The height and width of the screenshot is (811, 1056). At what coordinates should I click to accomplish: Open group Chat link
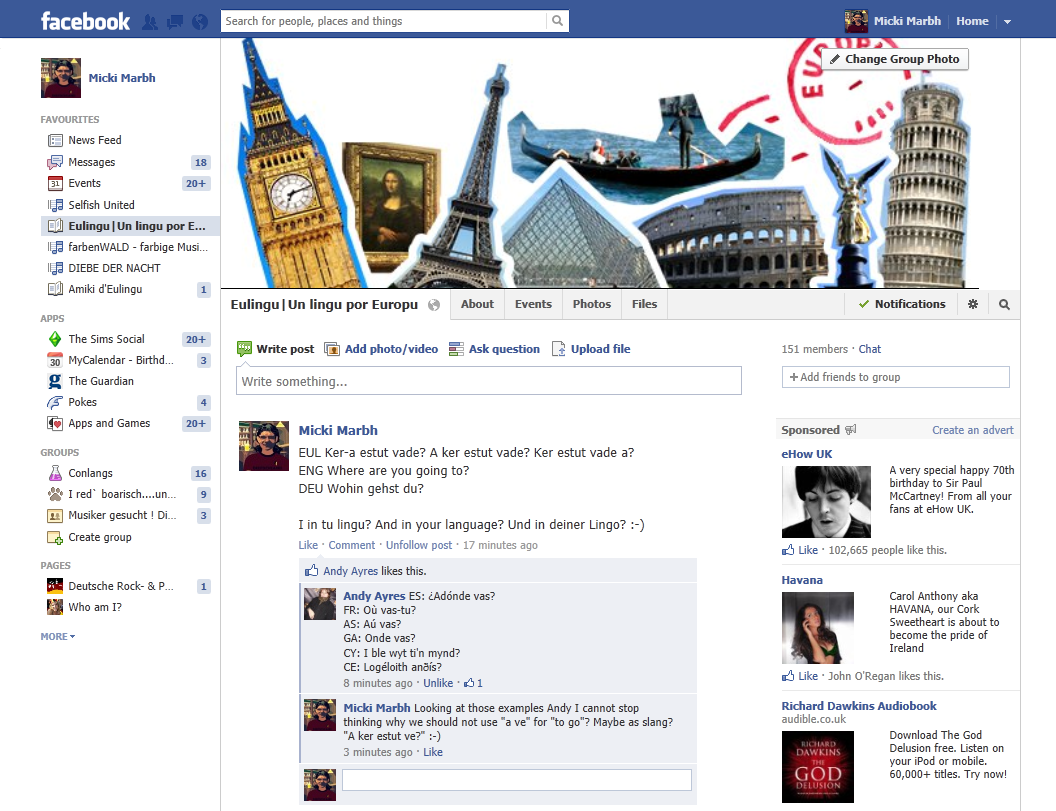tap(869, 349)
